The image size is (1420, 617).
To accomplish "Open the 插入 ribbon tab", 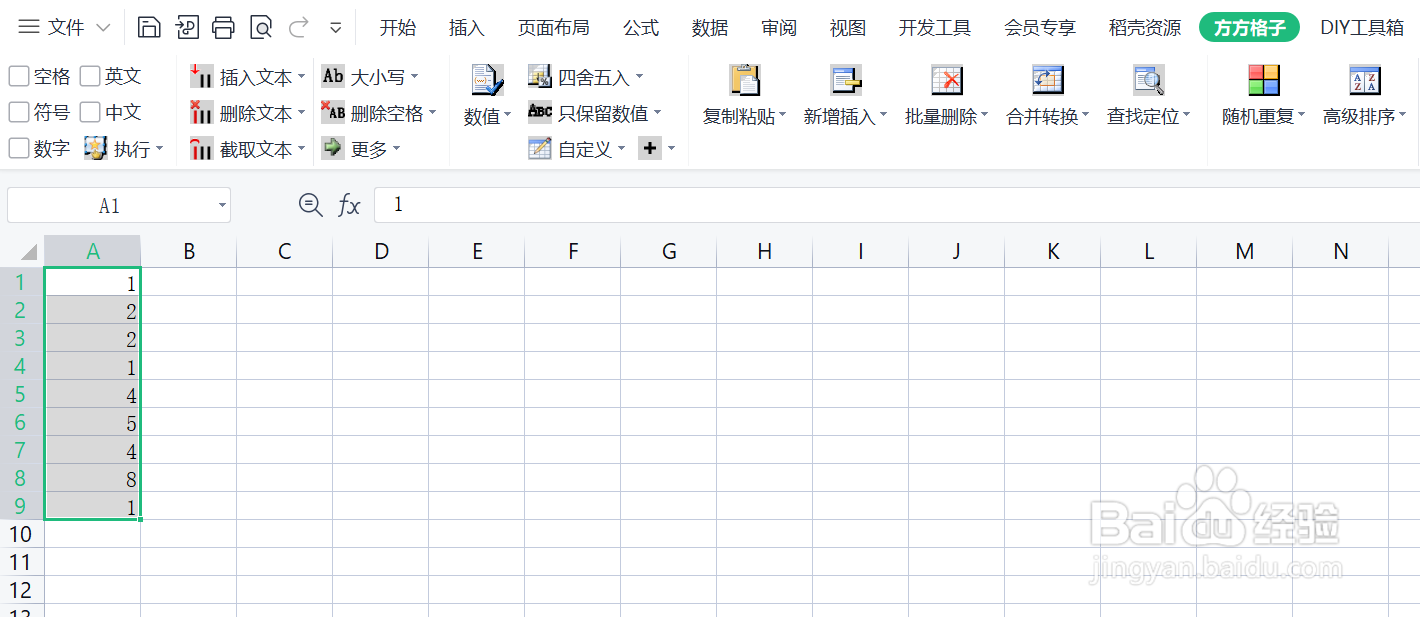I will (467, 28).
